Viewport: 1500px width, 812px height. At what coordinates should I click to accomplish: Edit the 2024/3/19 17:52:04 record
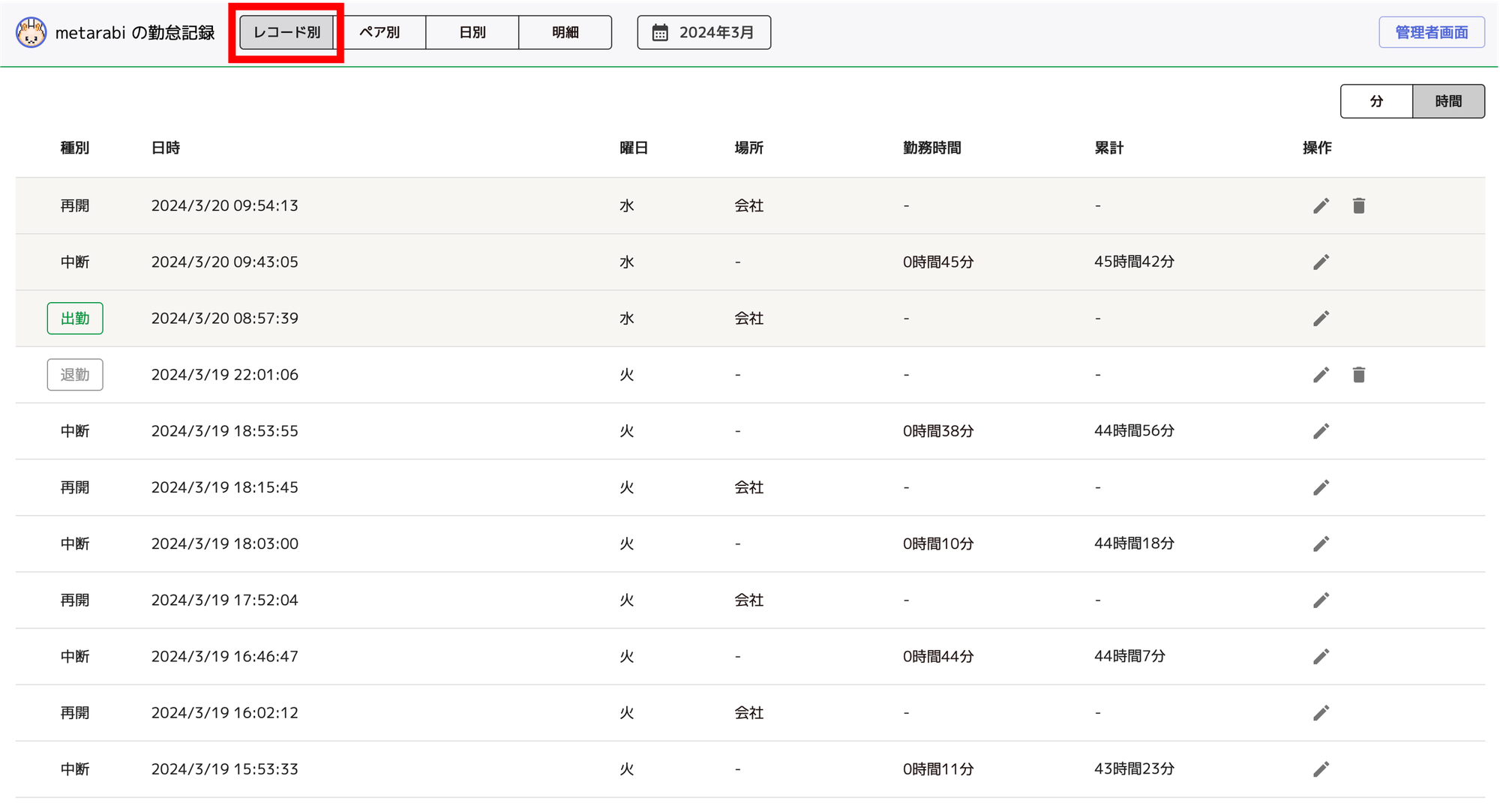1321,600
